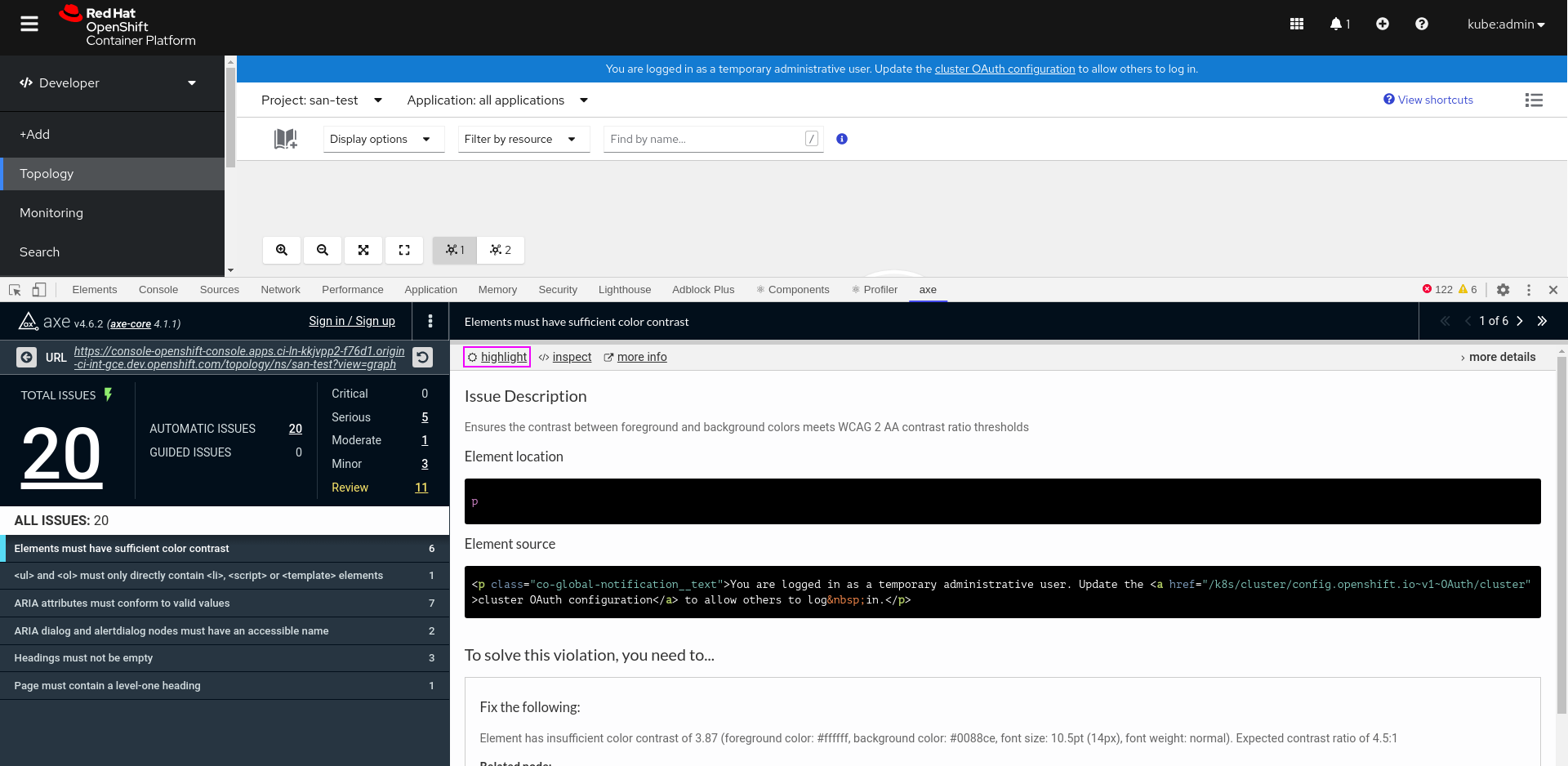Click the 122 errors indicator

point(1437,289)
